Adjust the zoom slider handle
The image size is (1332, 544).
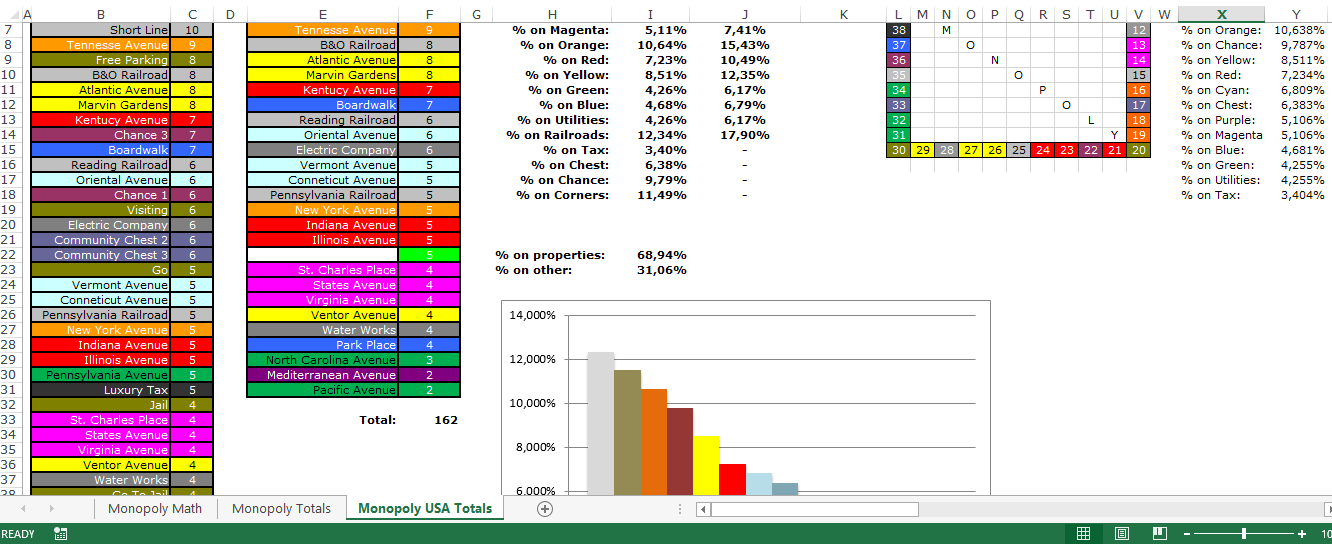tap(1243, 534)
